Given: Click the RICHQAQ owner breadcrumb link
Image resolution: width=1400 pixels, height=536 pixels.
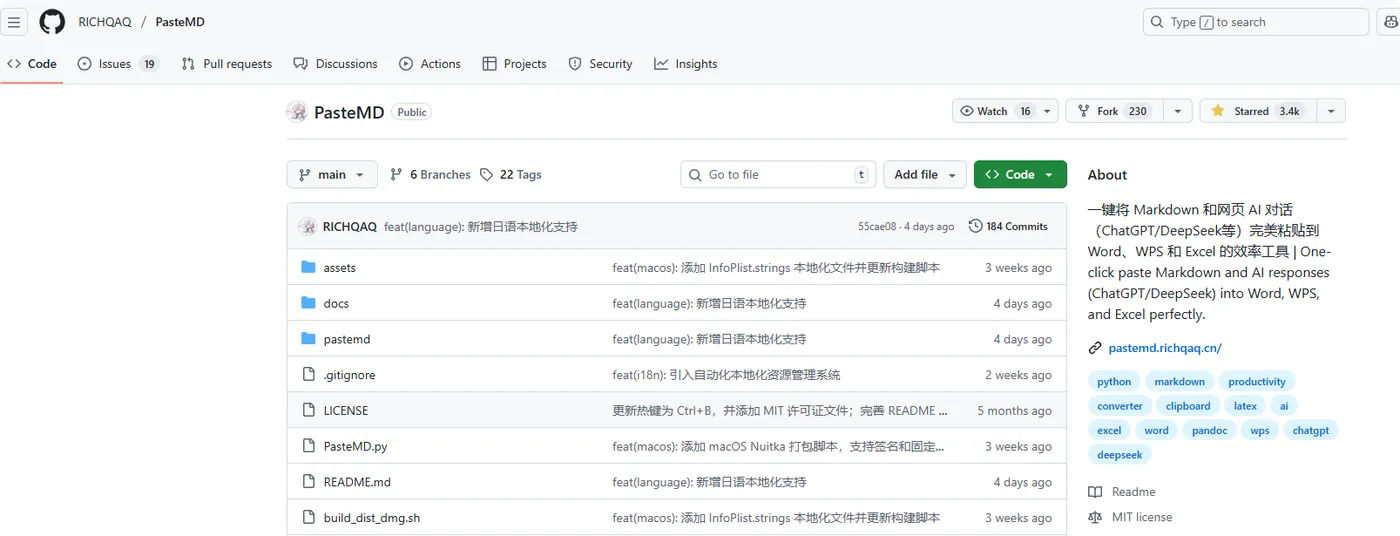Looking at the screenshot, I should click(x=106, y=22).
